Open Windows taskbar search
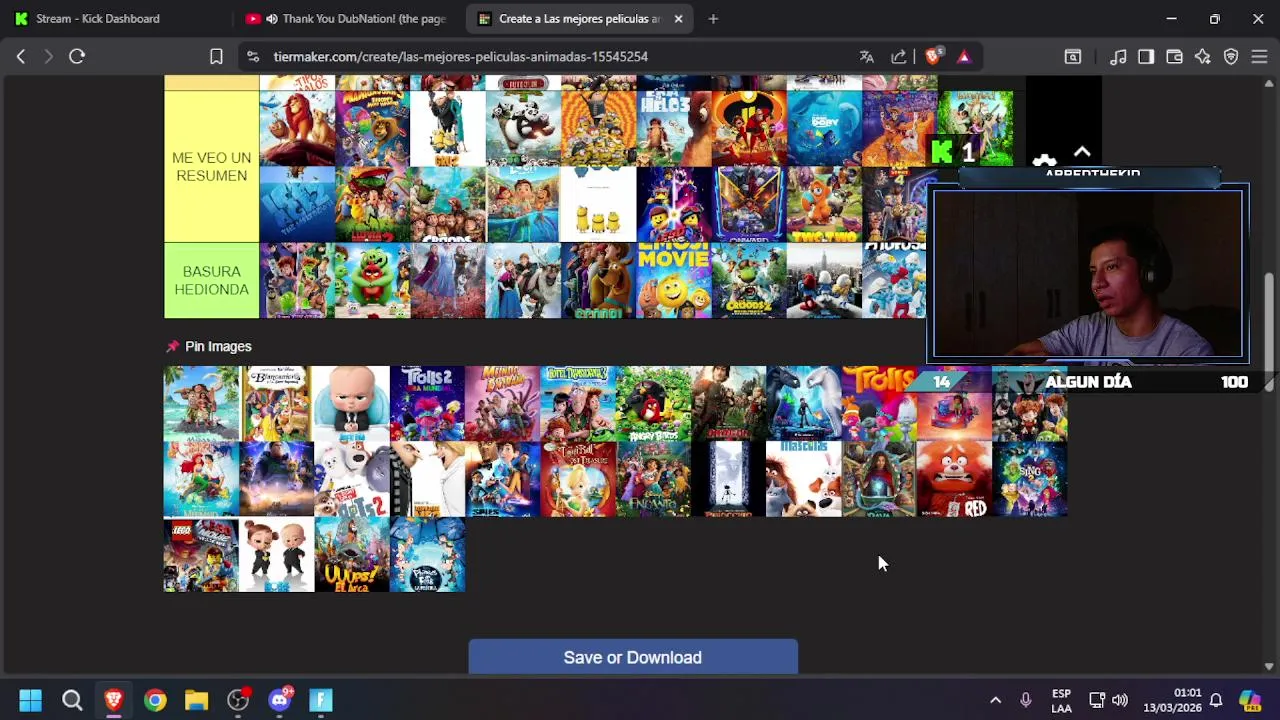Screen dimensions: 1280x720 72,700
